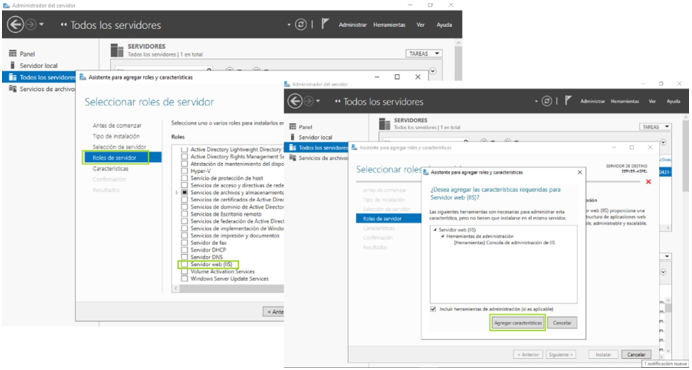Click Cancelar at bottom of right wizard

pyautogui.click(x=636, y=355)
